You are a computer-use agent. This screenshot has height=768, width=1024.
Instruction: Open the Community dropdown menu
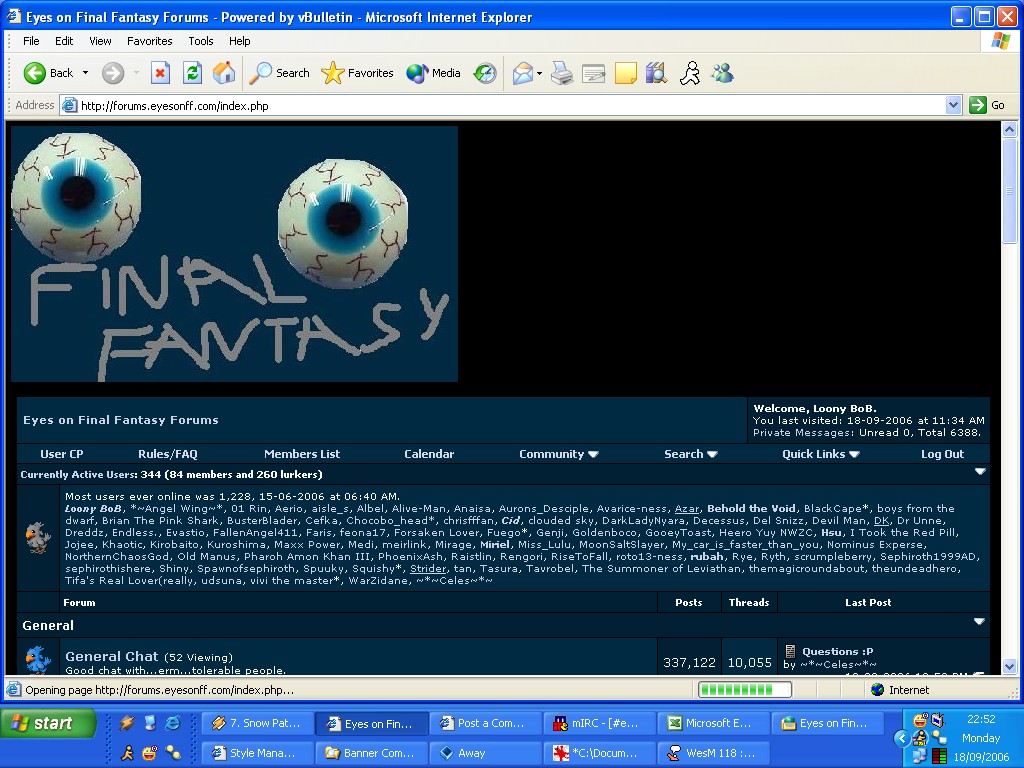tap(558, 454)
